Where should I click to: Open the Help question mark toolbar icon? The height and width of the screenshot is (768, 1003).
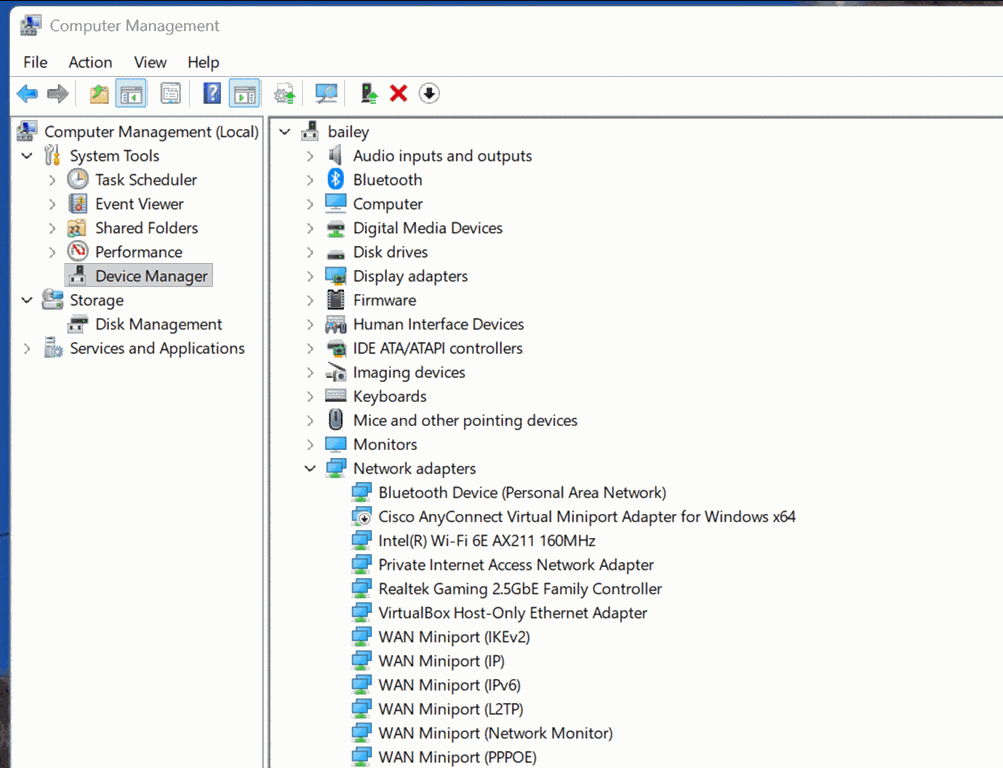coord(212,94)
